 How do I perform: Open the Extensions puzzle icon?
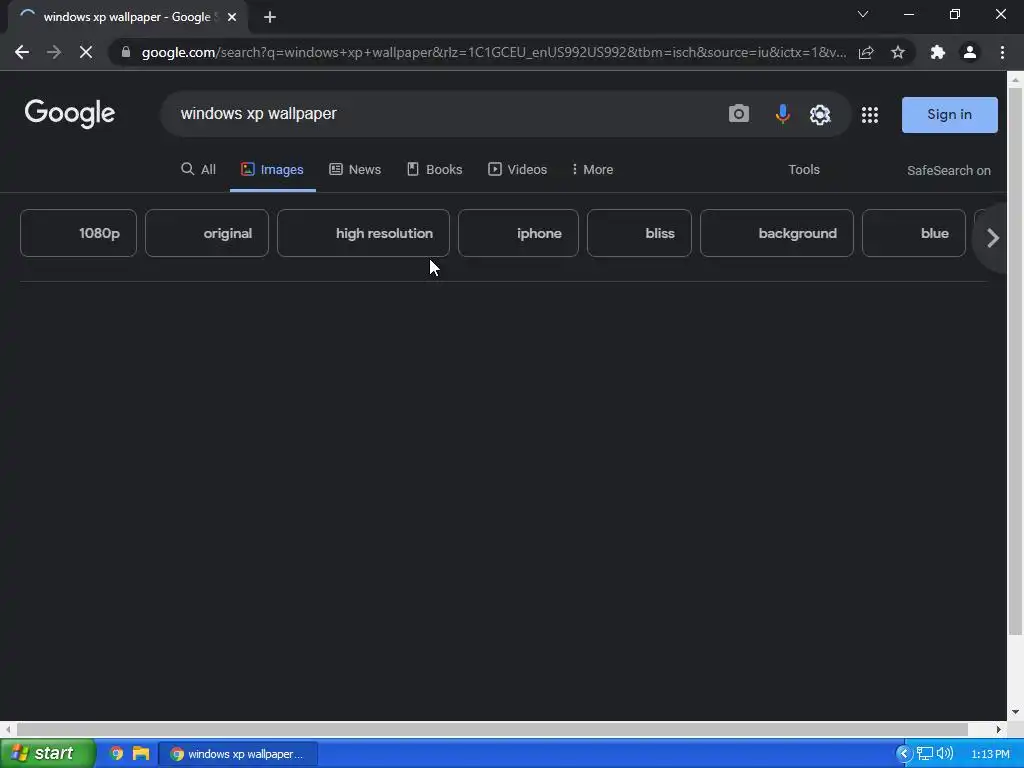click(x=938, y=52)
